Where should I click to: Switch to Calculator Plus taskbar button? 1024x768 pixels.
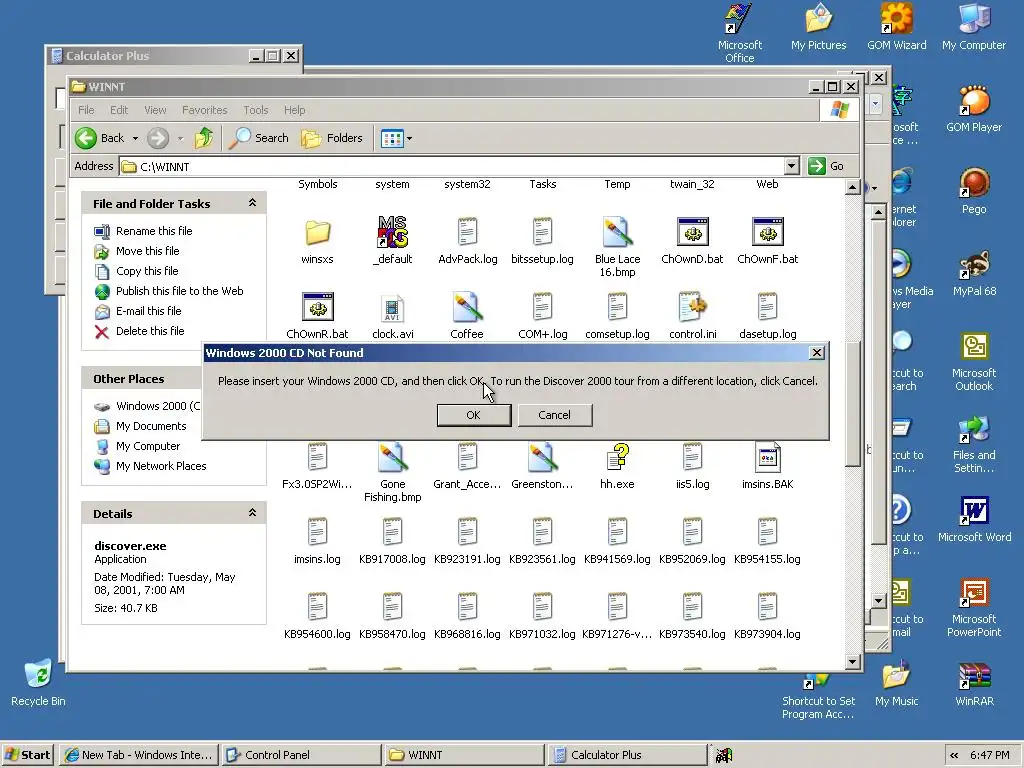pyautogui.click(x=627, y=755)
